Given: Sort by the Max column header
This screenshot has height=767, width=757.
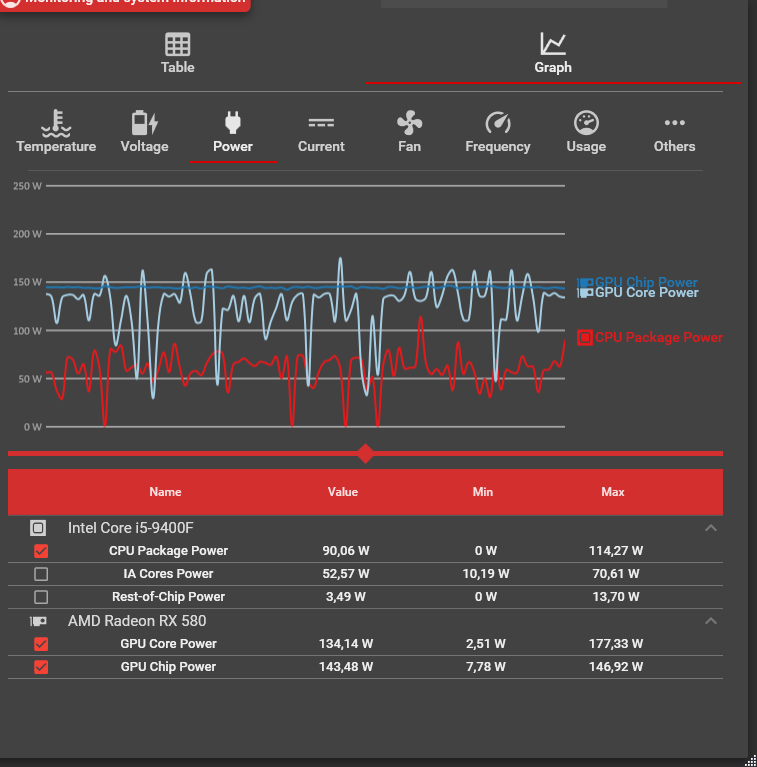Looking at the screenshot, I should click(x=613, y=492).
